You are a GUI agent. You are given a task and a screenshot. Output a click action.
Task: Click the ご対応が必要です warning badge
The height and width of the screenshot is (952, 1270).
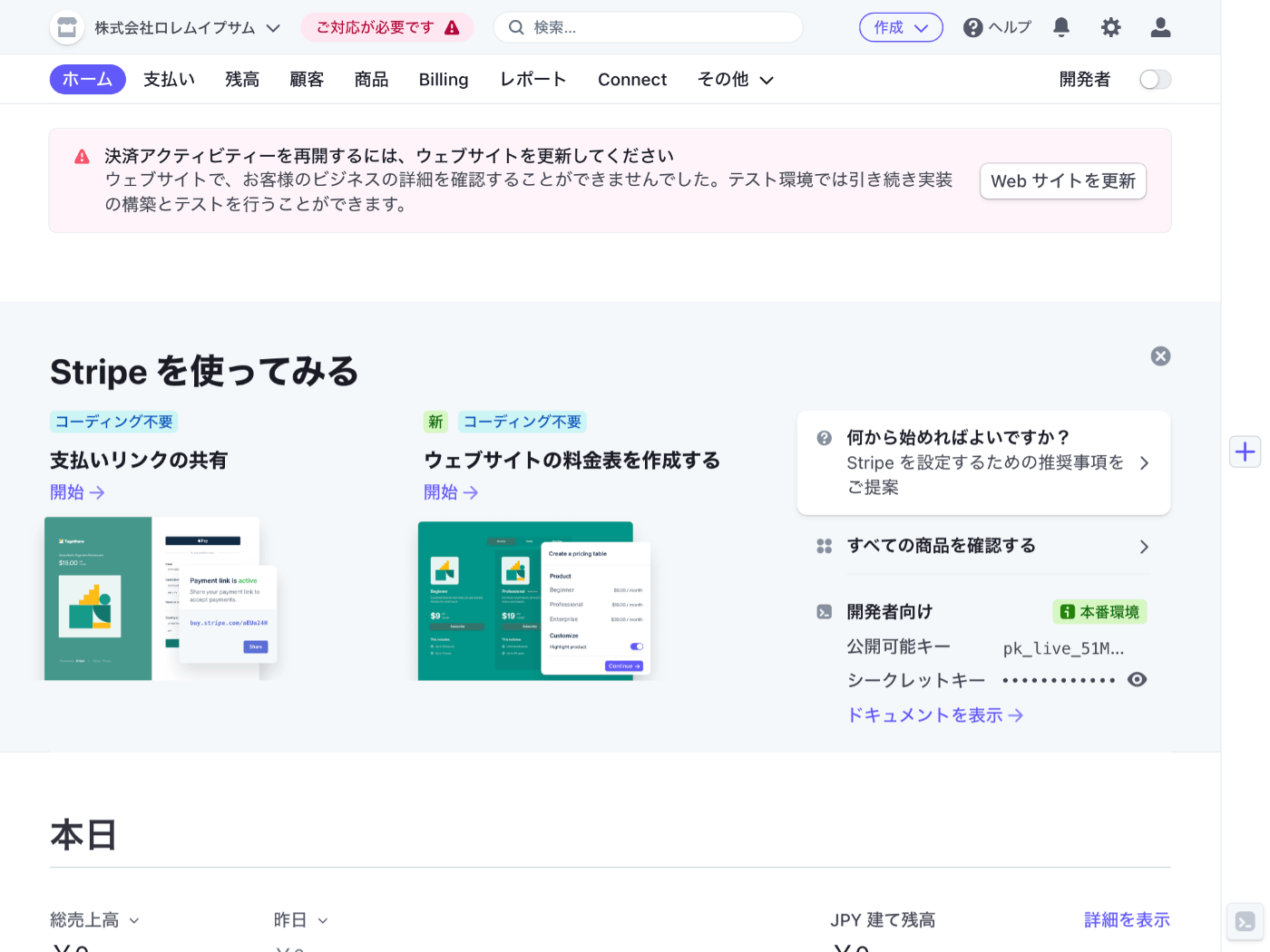pyautogui.click(x=387, y=28)
